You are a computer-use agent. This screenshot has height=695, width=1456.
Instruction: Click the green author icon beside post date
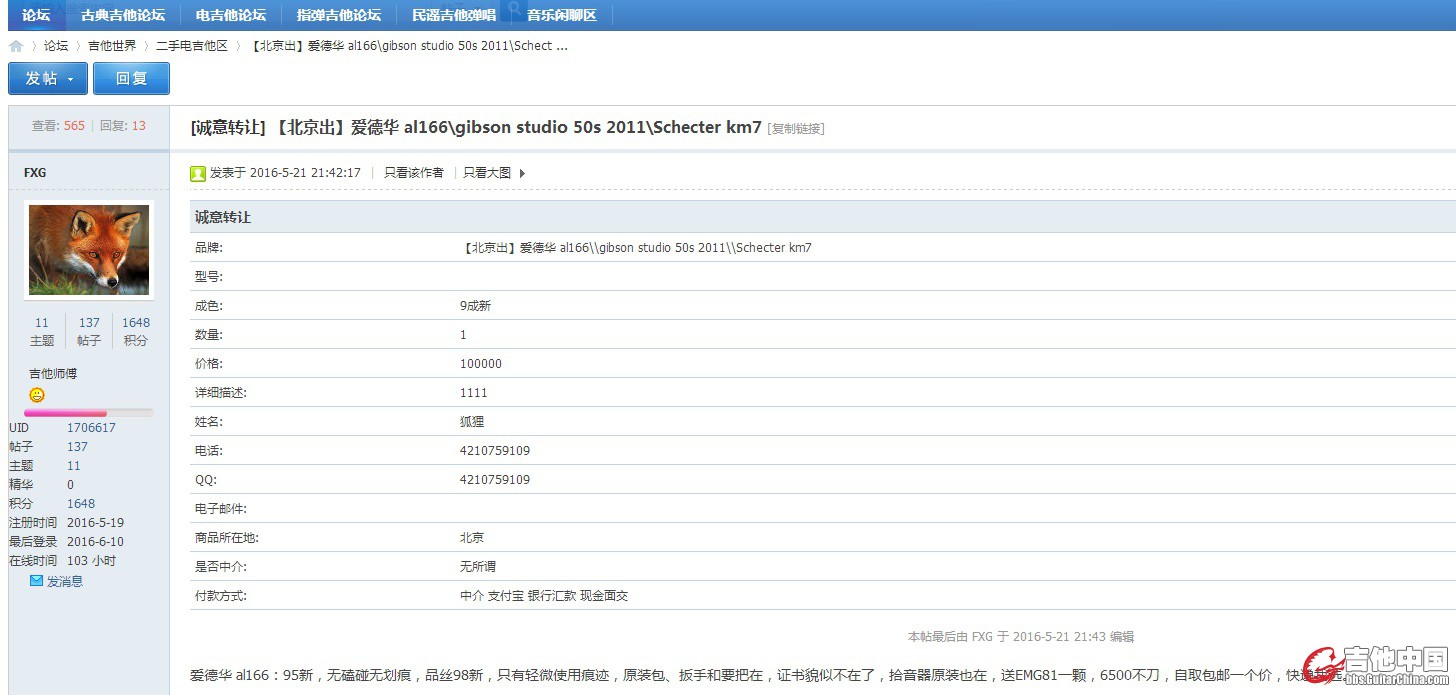click(x=198, y=173)
